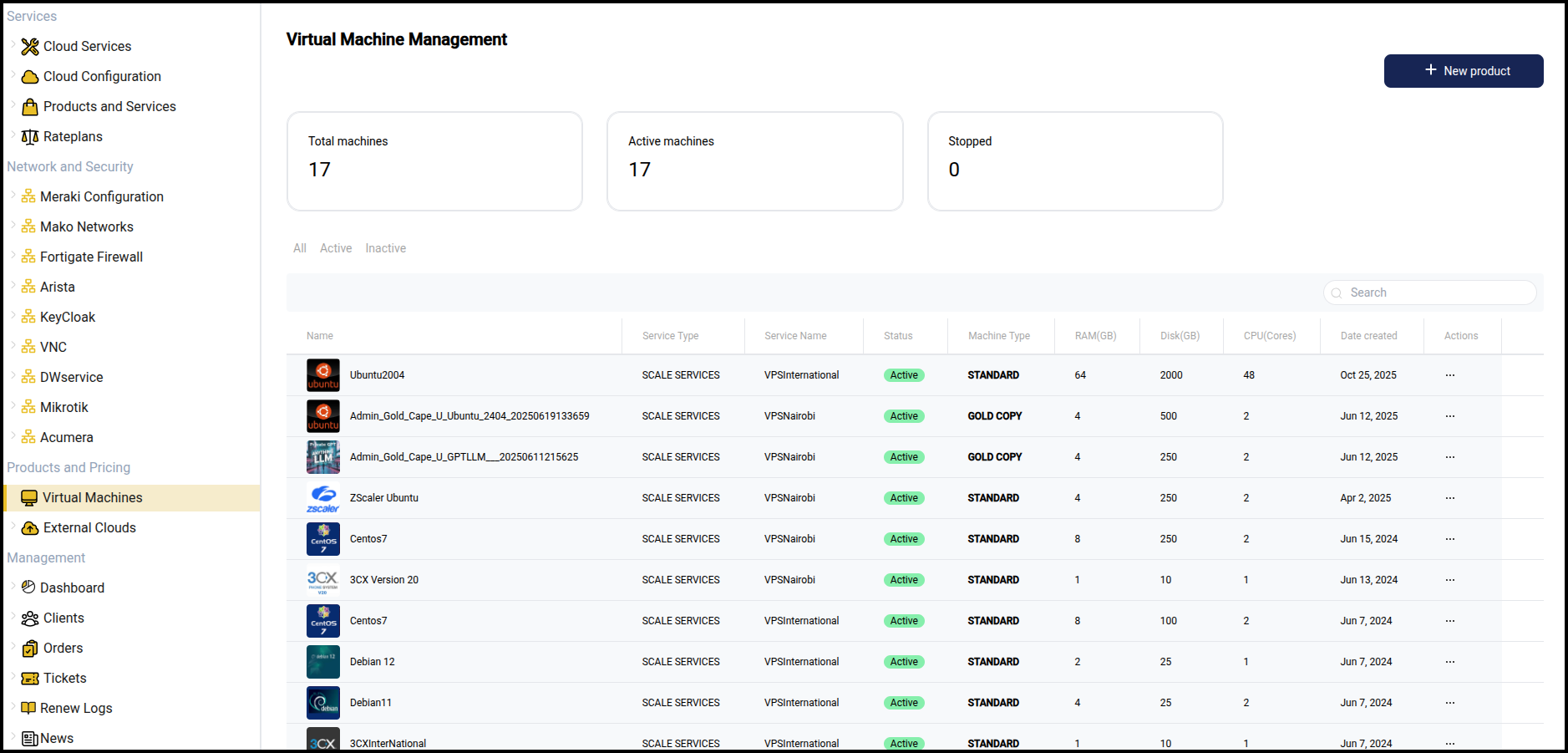The image size is (1568, 753).
Task: Click GOLD COPY type in GPTLLM row
Action: (995, 457)
